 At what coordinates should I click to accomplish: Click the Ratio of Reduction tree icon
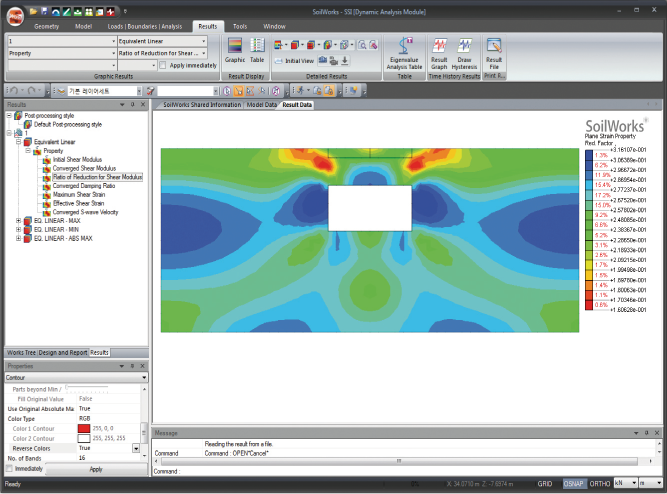pyautogui.click(x=47, y=177)
